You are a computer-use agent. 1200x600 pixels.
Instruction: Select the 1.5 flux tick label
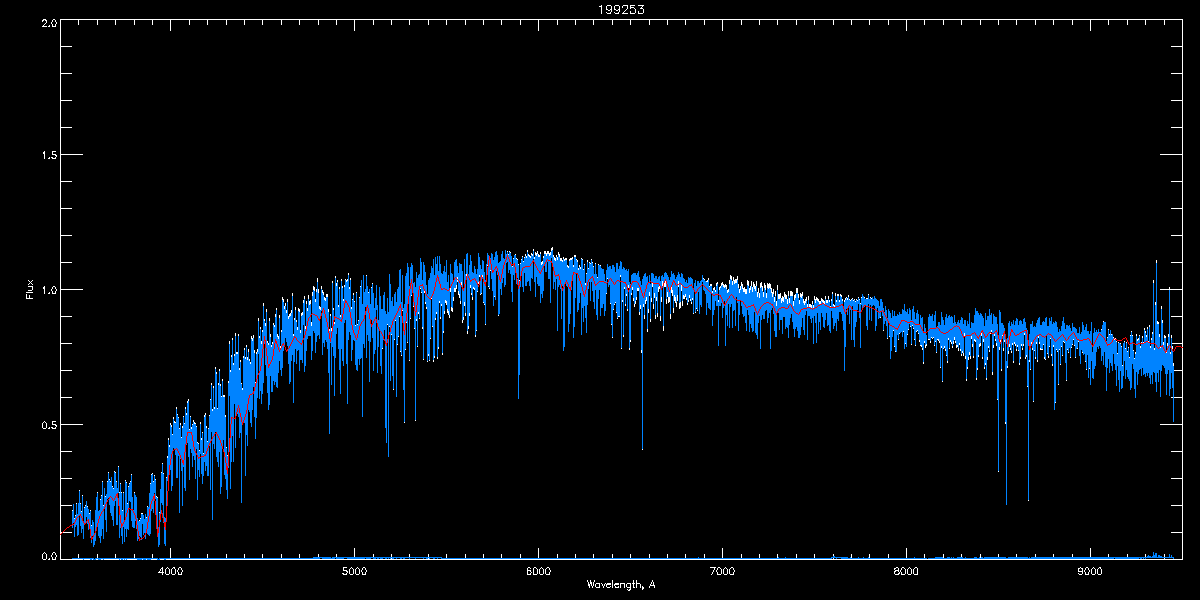coord(46,156)
